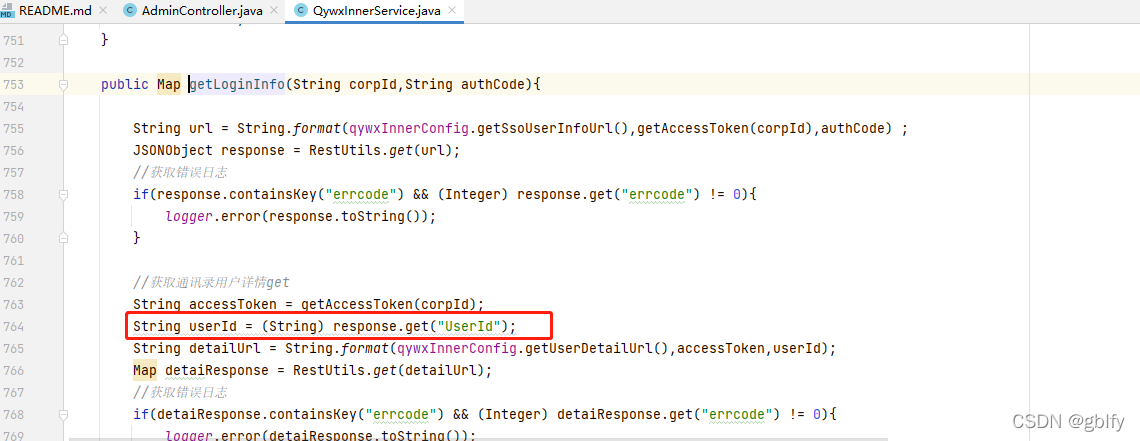
Task: Click line number 758 in the gutter
Action: pos(14,195)
